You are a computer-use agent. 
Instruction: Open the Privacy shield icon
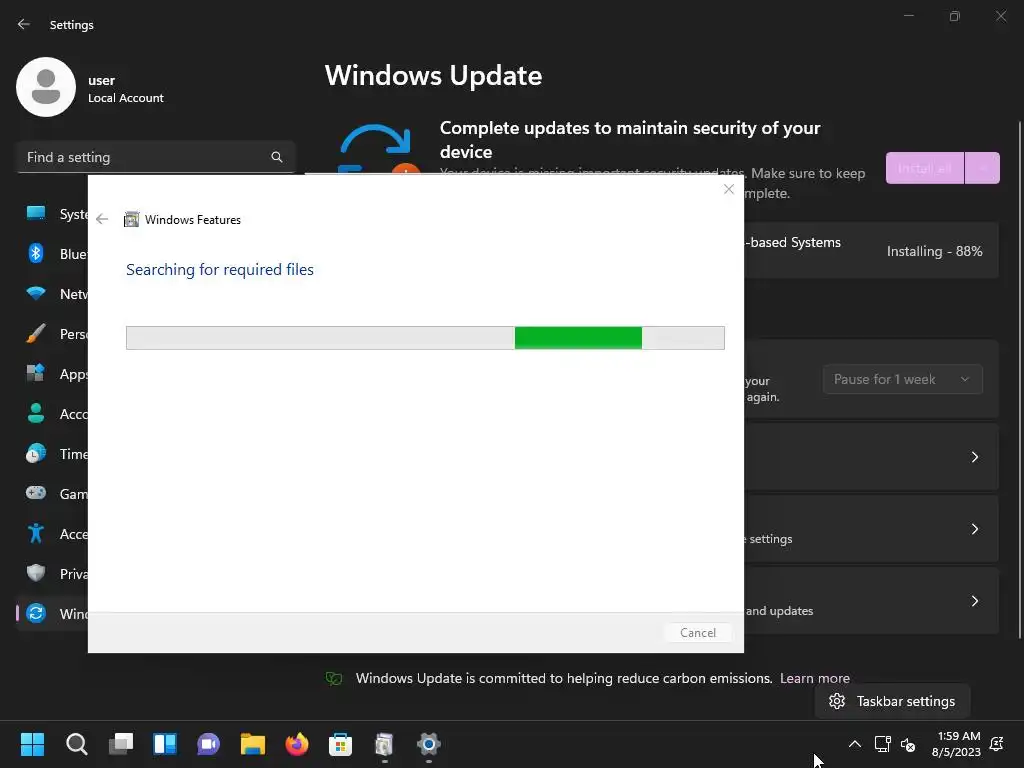click(36, 573)
